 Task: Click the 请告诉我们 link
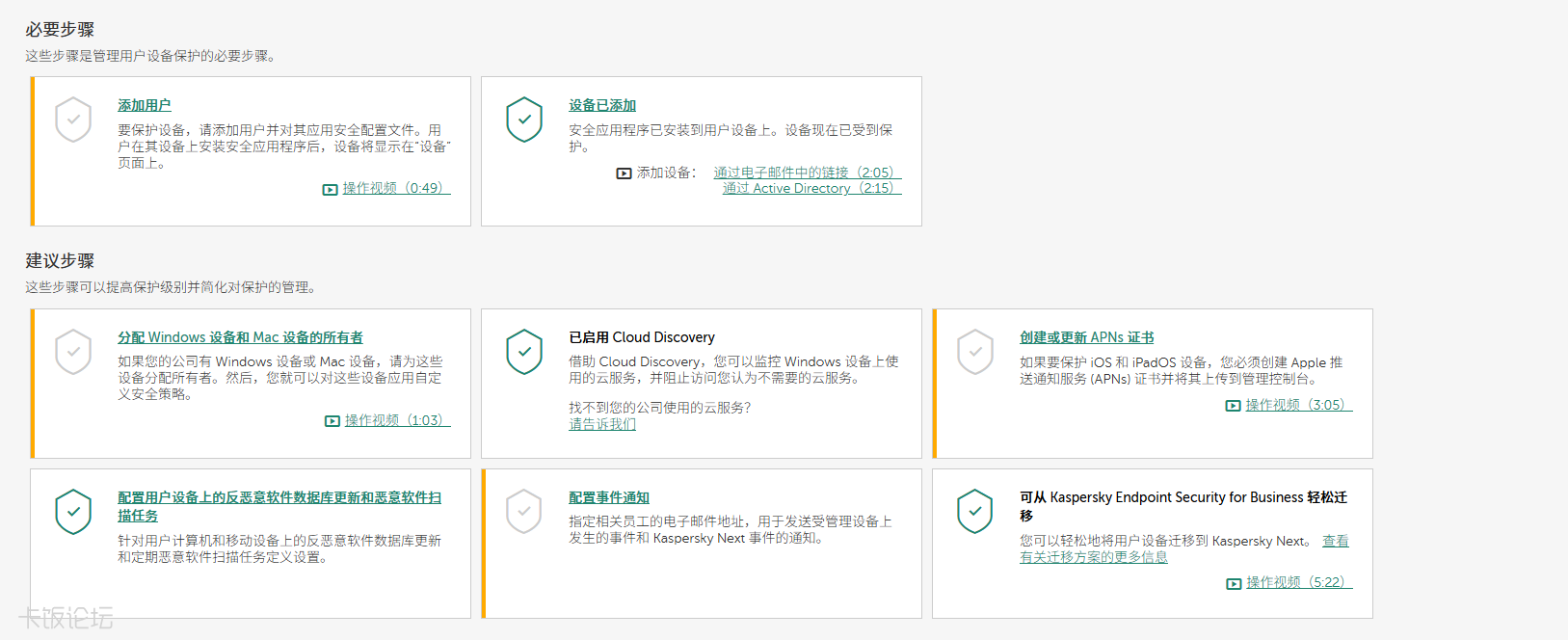tap(602, 424)
